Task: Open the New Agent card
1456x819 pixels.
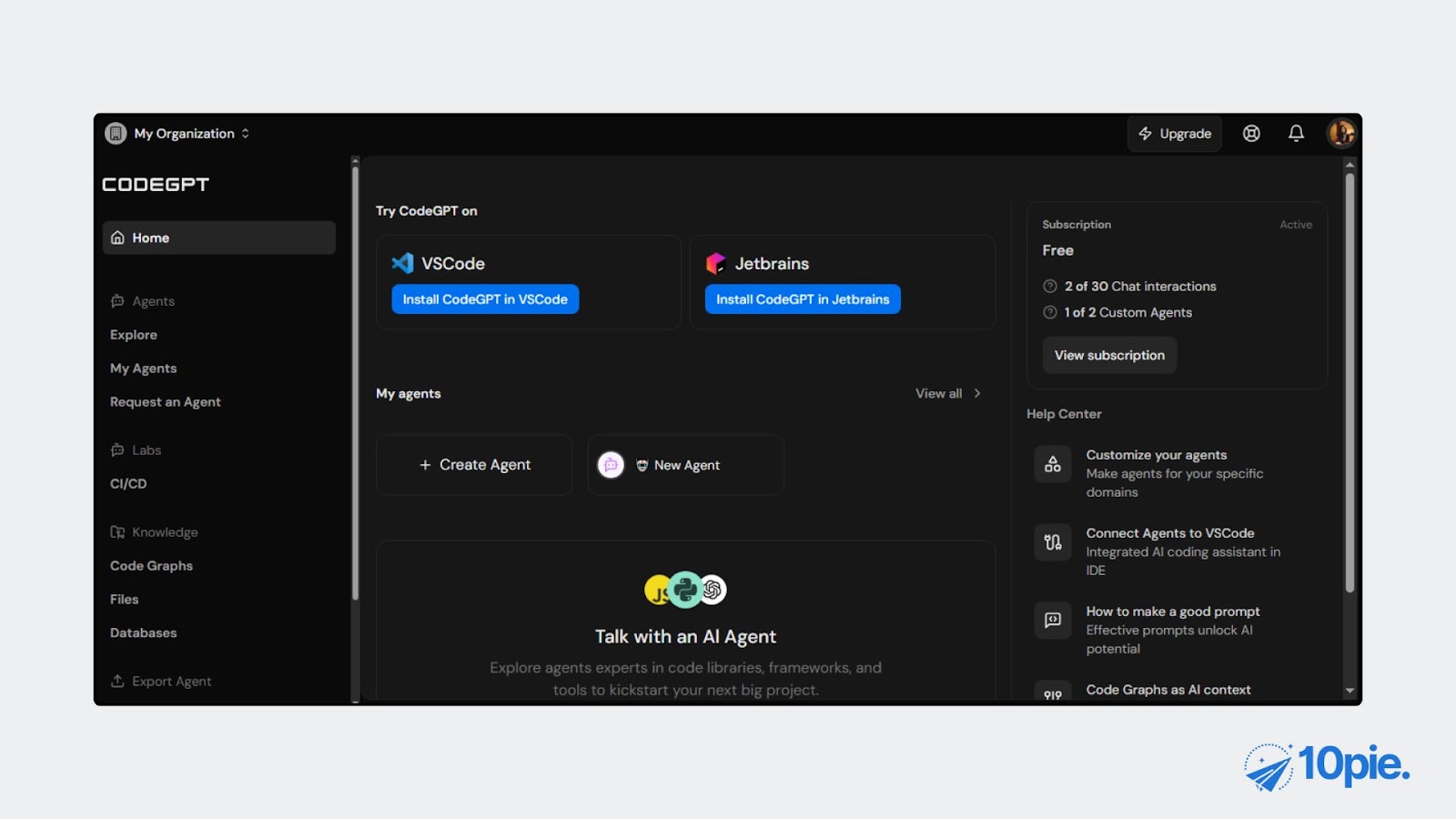Action: (x=686, y=465)
